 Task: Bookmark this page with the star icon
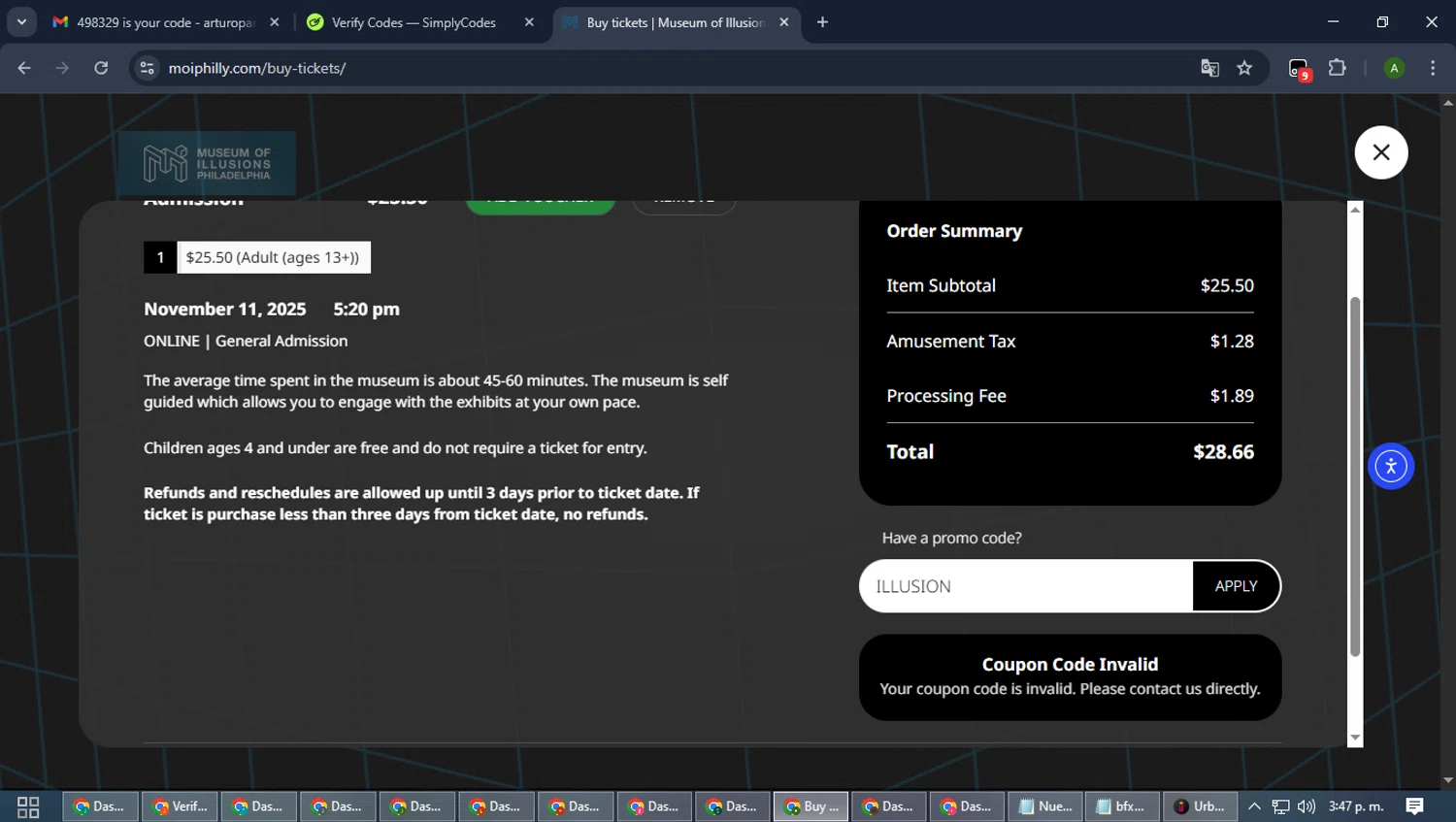click(x=1245, y=68)
